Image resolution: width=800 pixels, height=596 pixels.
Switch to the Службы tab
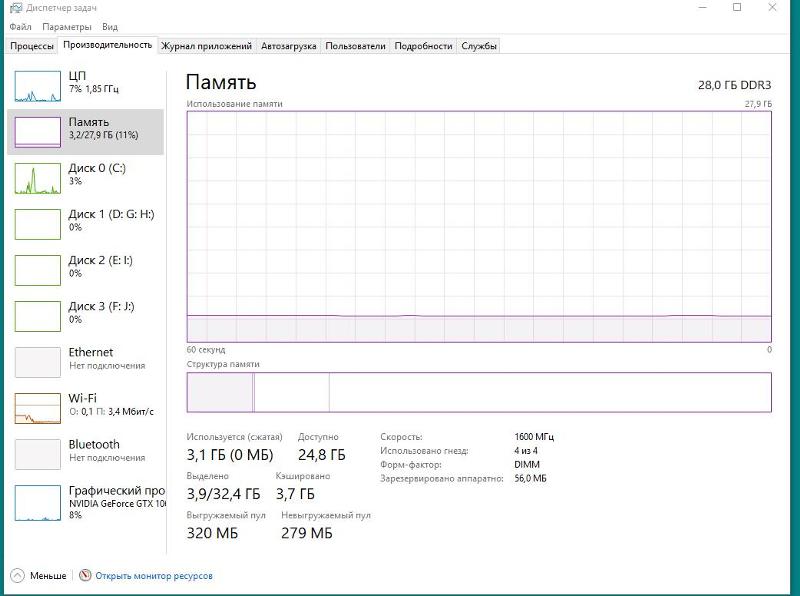point(479,46)
